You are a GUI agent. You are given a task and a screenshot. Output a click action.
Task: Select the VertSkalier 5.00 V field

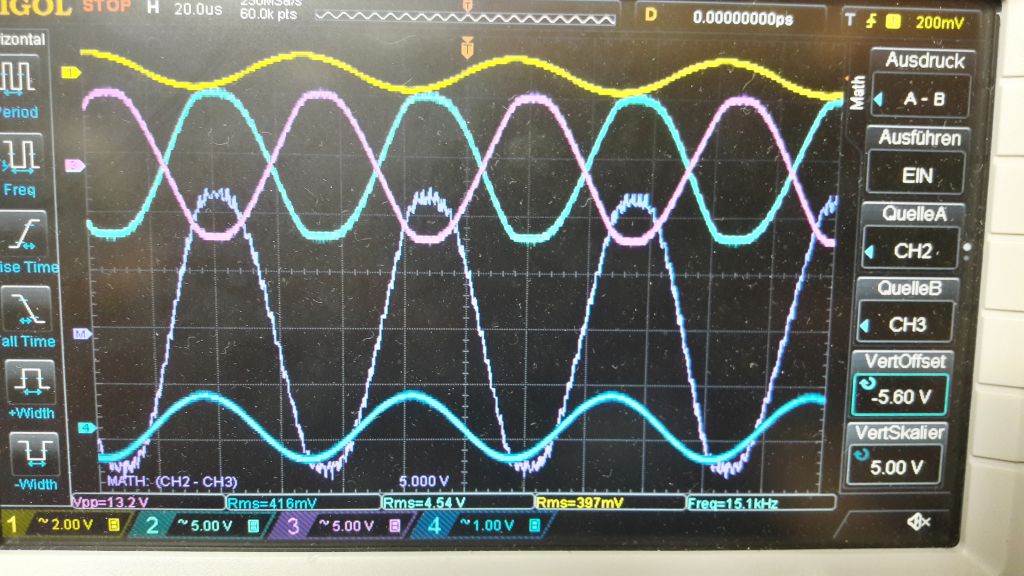coord(895,467)
